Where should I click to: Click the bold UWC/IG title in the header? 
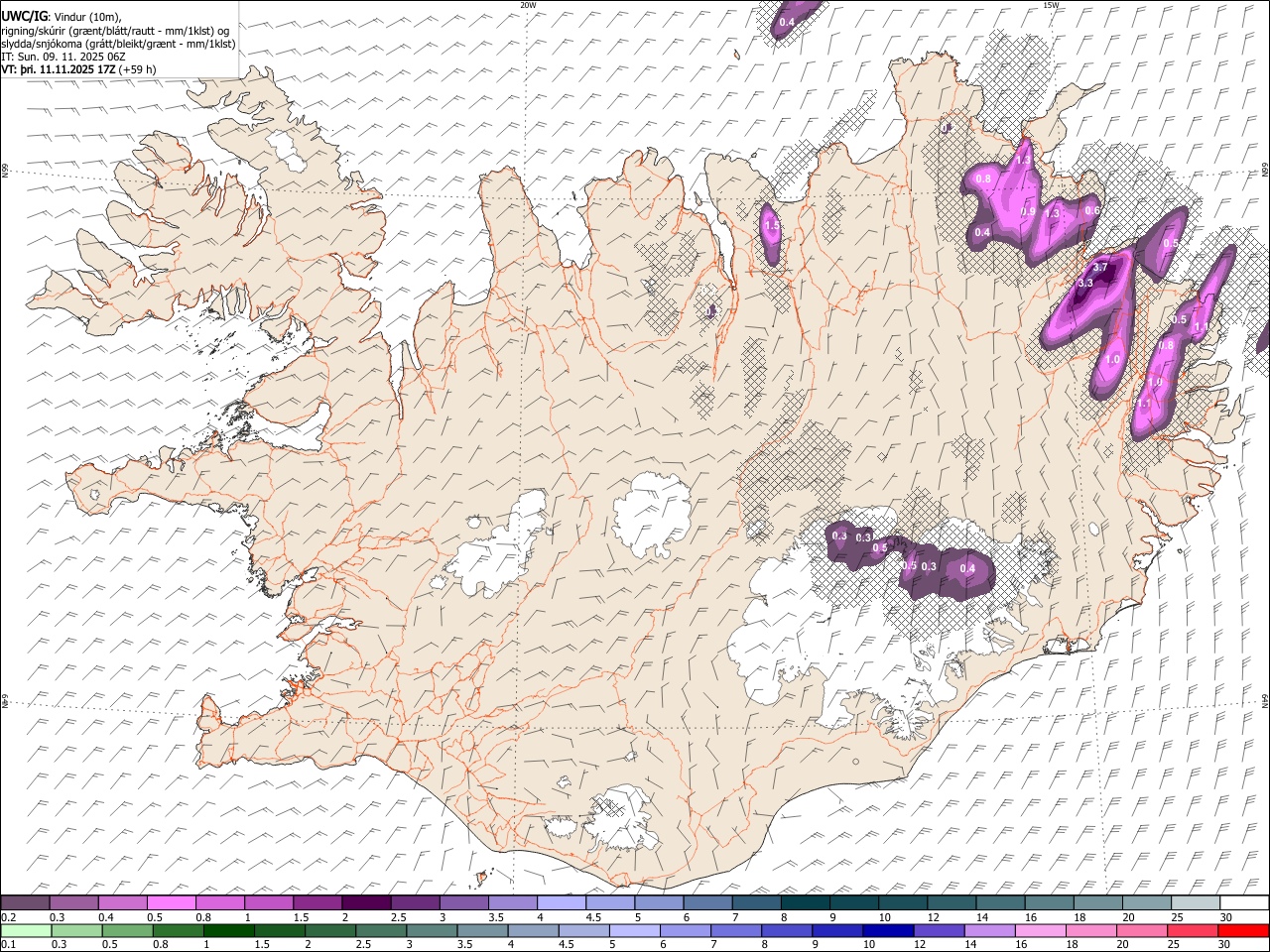click(25, 17)
